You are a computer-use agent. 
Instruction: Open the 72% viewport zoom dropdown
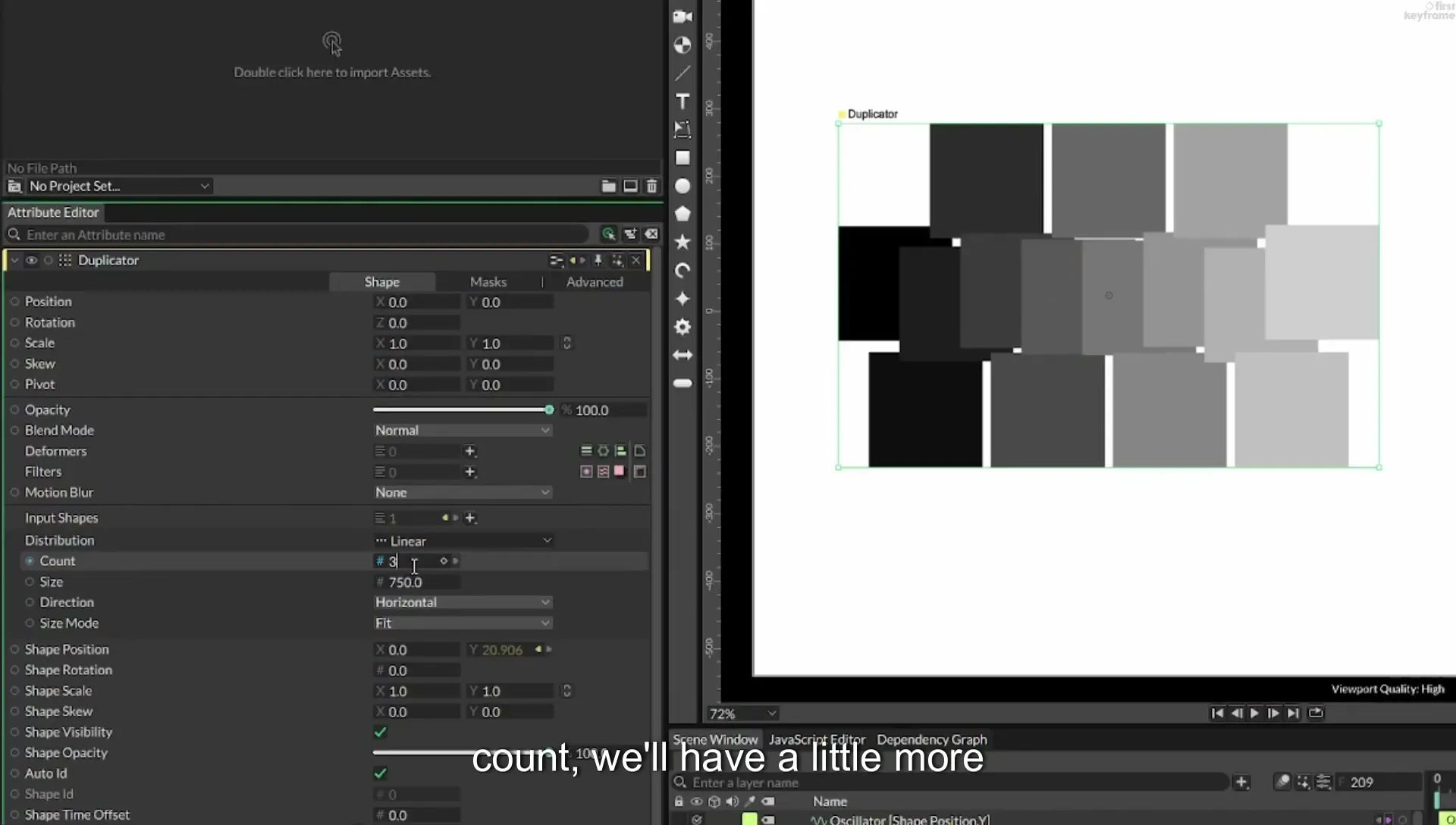tap(743, 714)
